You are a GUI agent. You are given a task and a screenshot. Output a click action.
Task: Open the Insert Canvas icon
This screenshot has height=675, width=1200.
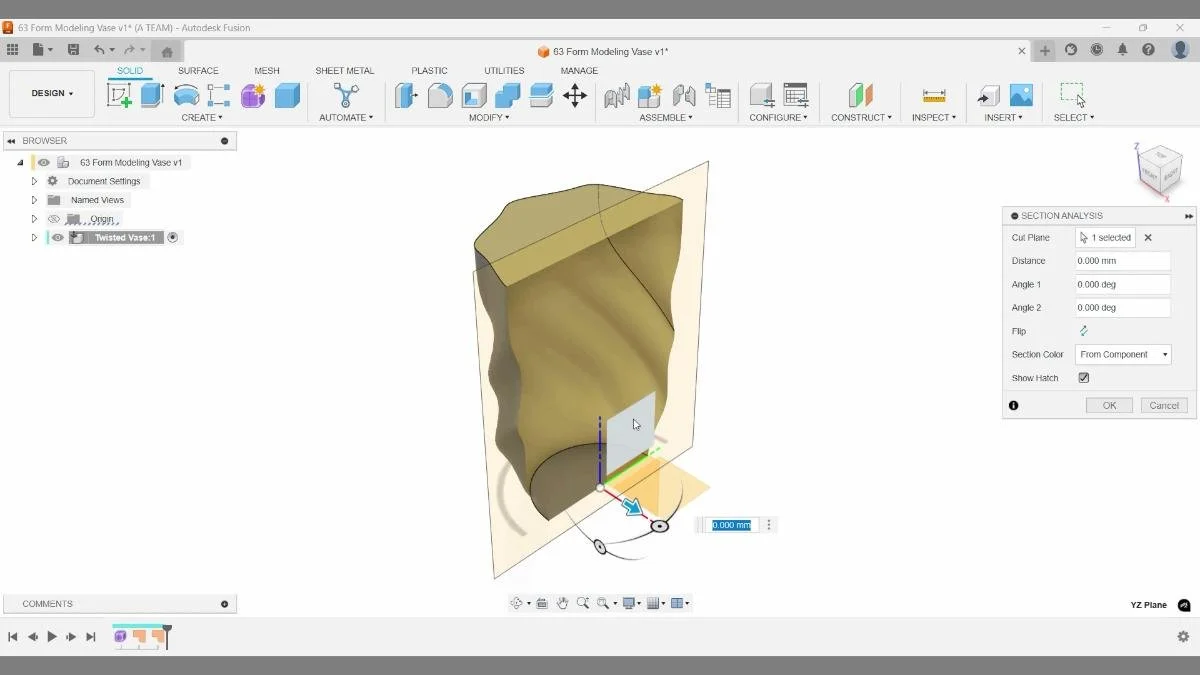click(1020, 95)
